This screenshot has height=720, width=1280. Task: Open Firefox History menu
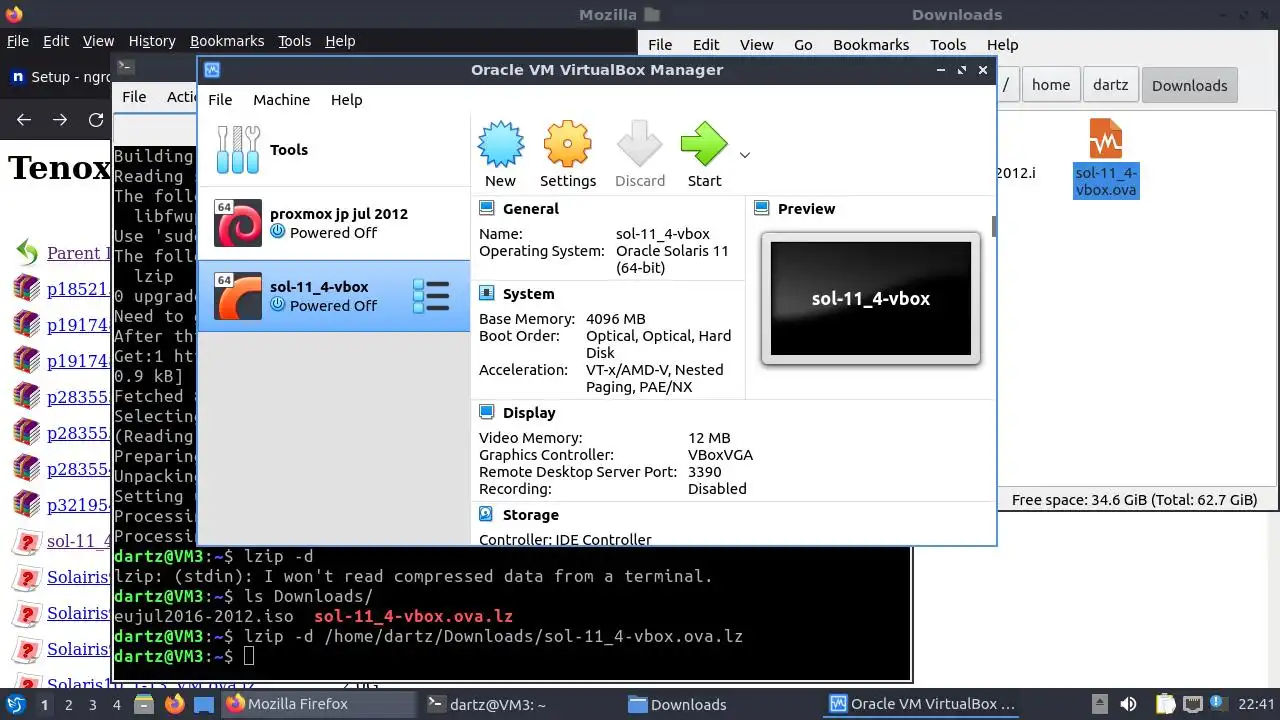tap(152, 41)
